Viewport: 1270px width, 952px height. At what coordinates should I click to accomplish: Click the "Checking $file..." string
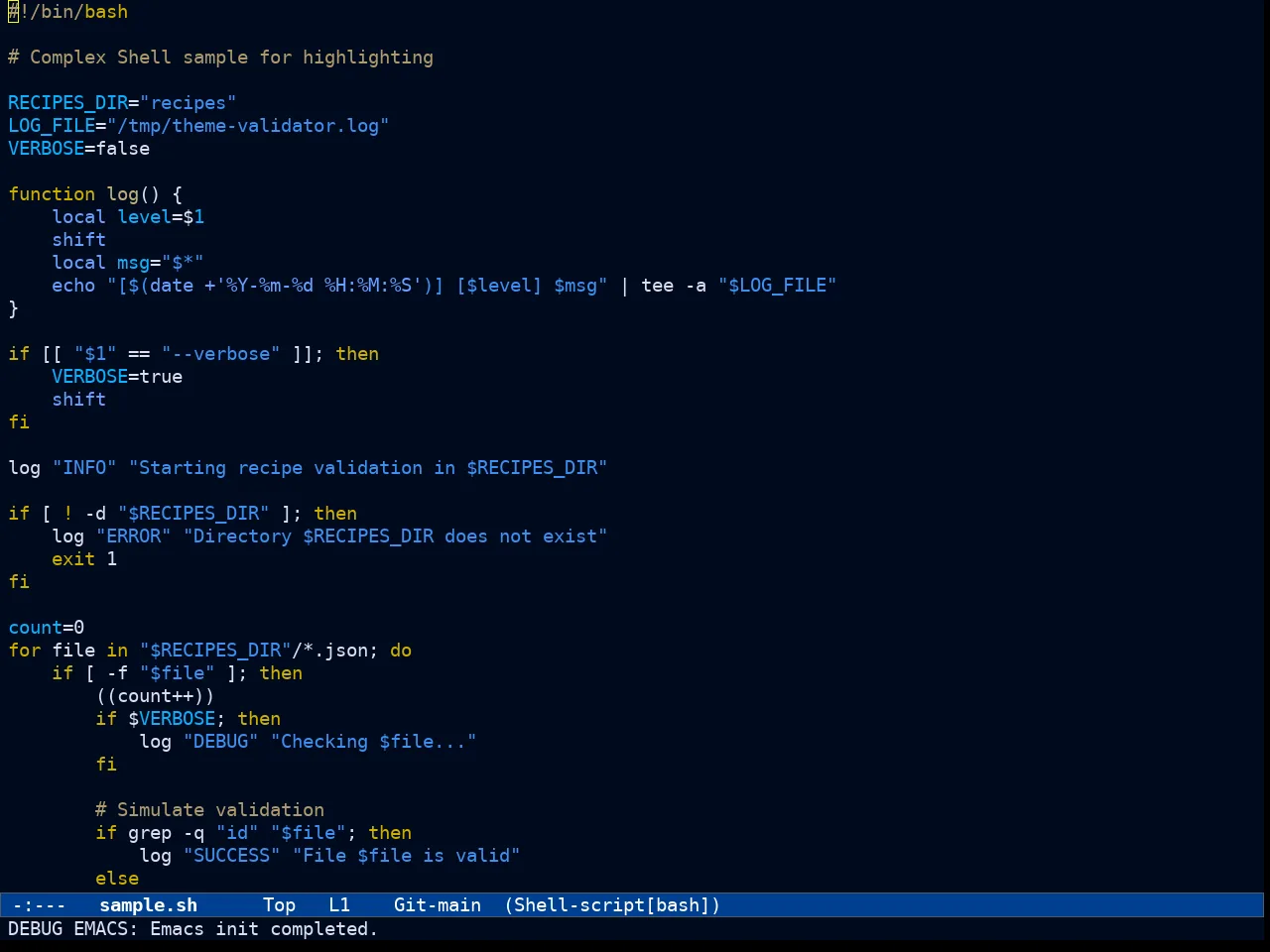click(x=373, y=742)
